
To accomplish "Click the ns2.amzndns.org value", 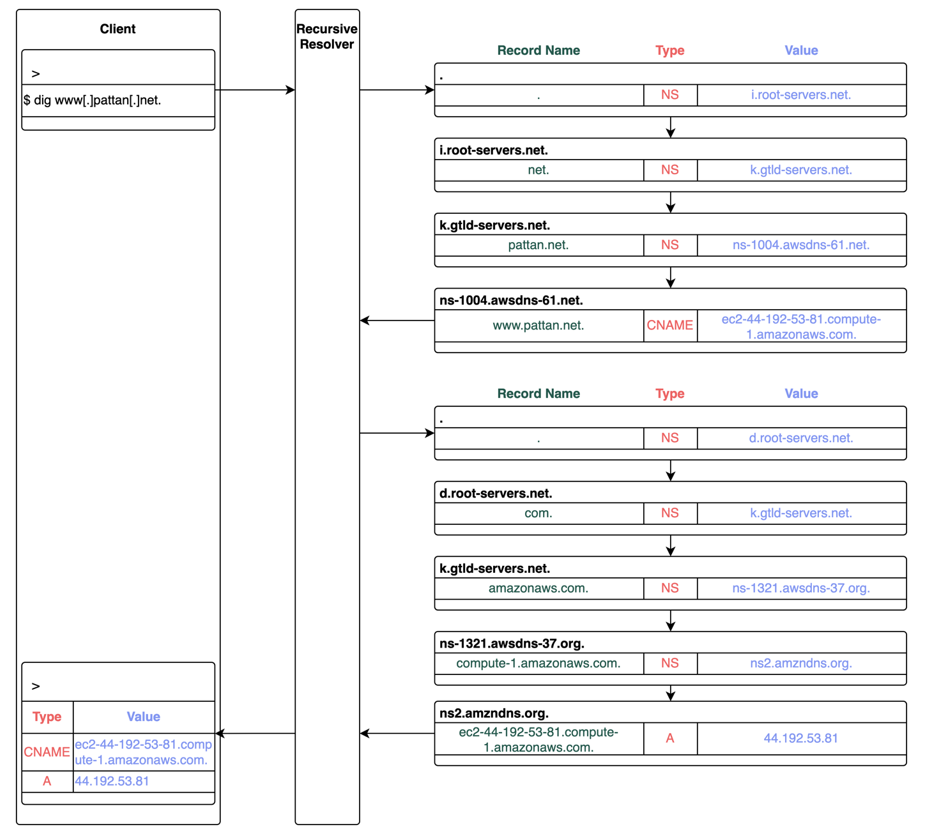I will pyautogui.click(x=800, y=663).
